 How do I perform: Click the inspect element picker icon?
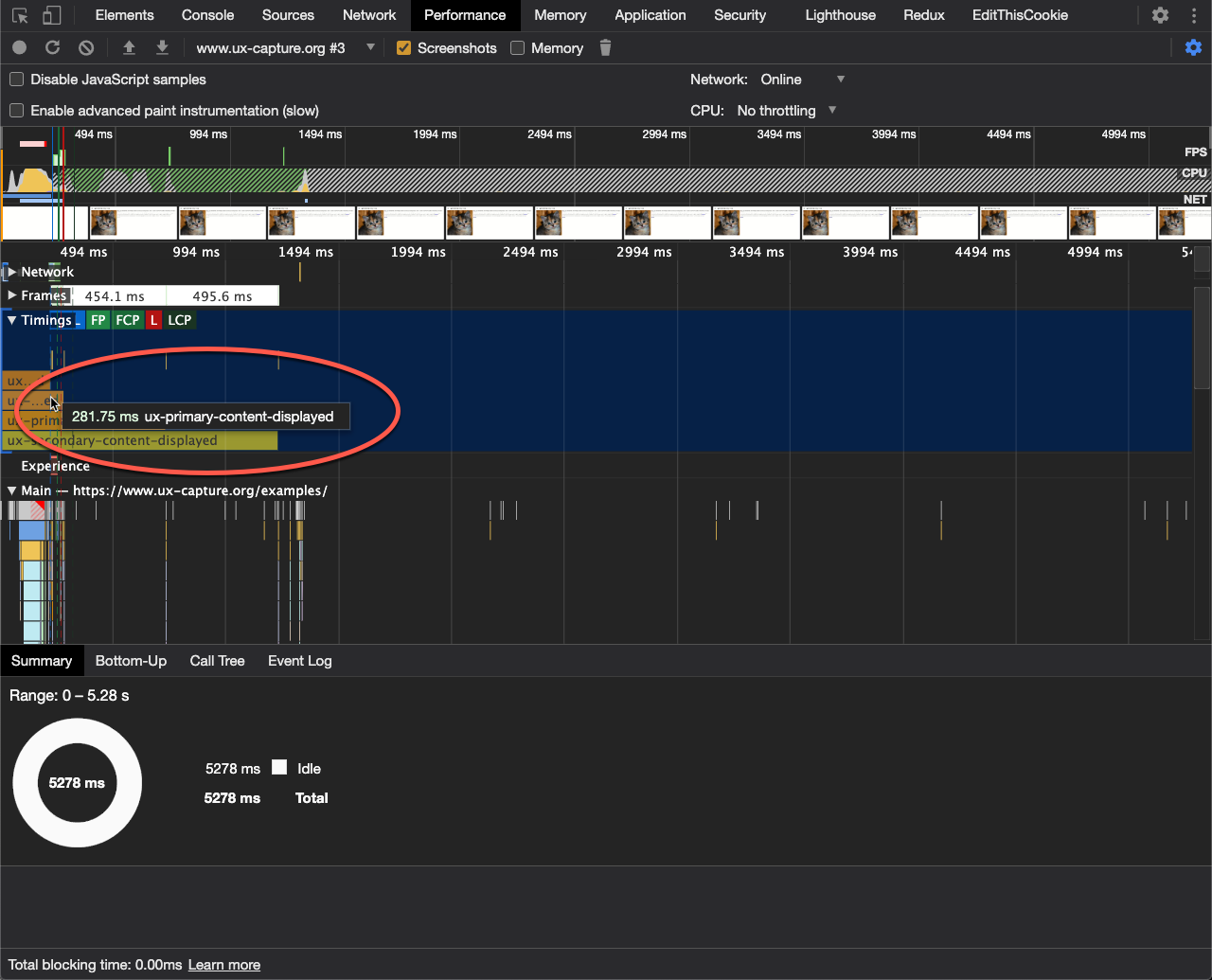pos(20,16)
